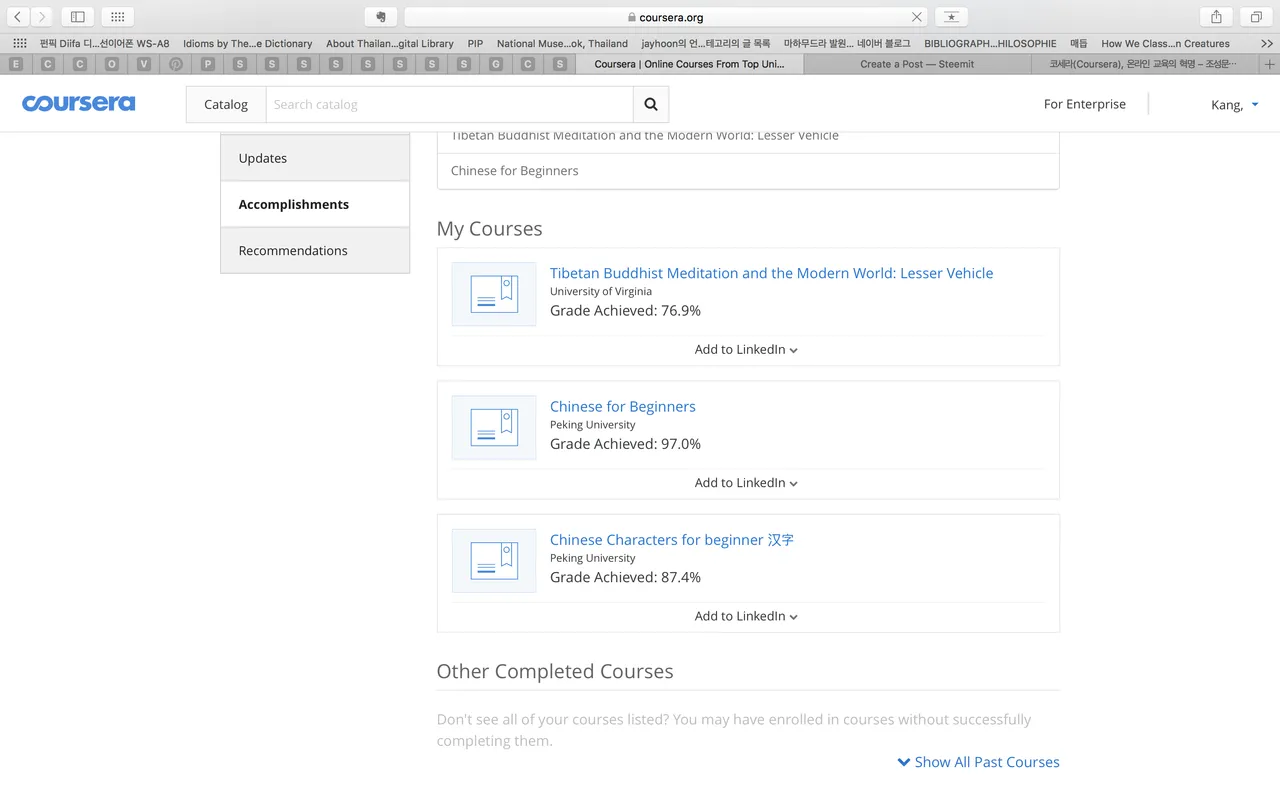Open the 매듭 bookmark
The image size is (1280, 800).
point(1079,43)
